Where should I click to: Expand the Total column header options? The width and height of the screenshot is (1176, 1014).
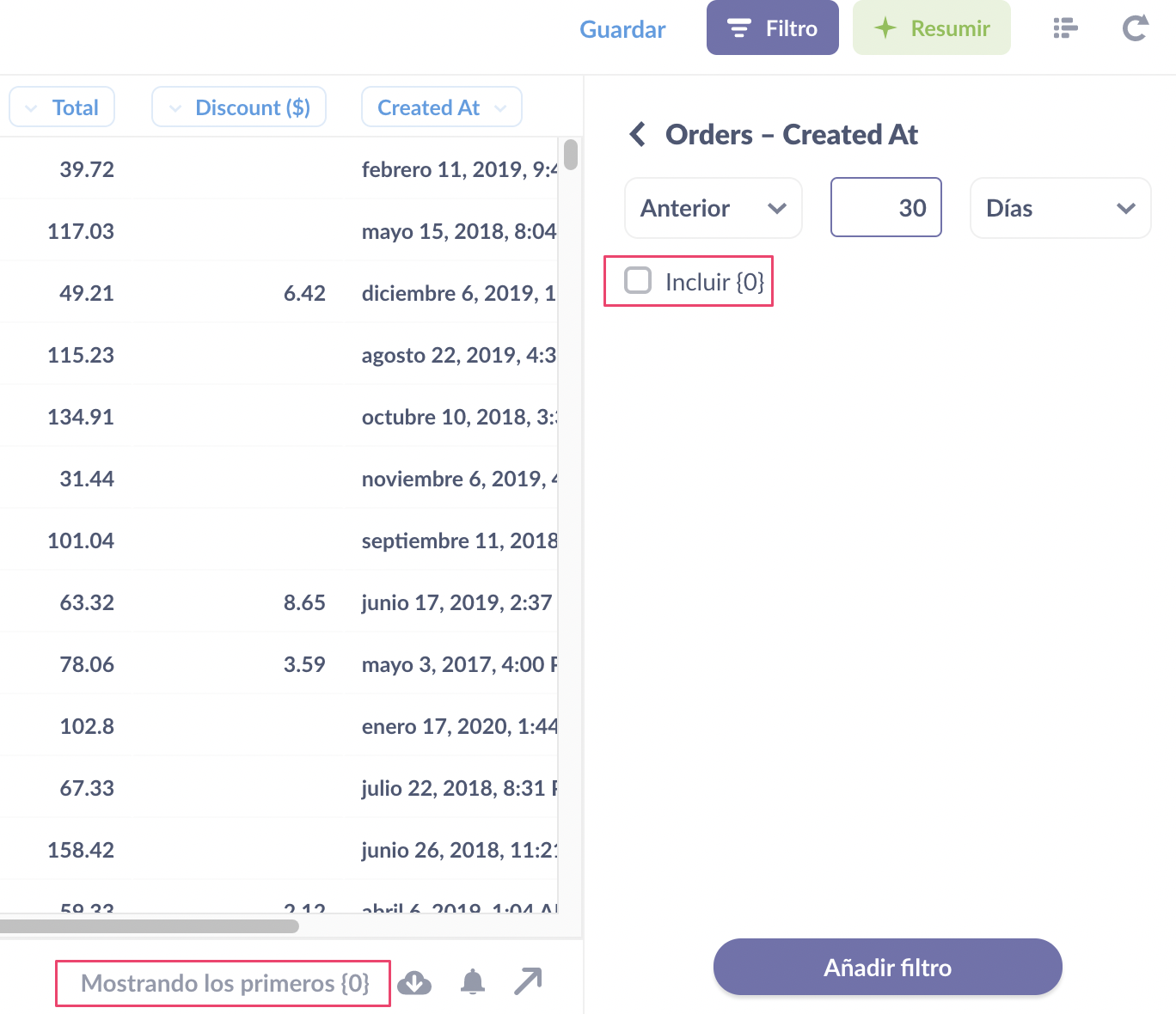click(x=61, y=107)
